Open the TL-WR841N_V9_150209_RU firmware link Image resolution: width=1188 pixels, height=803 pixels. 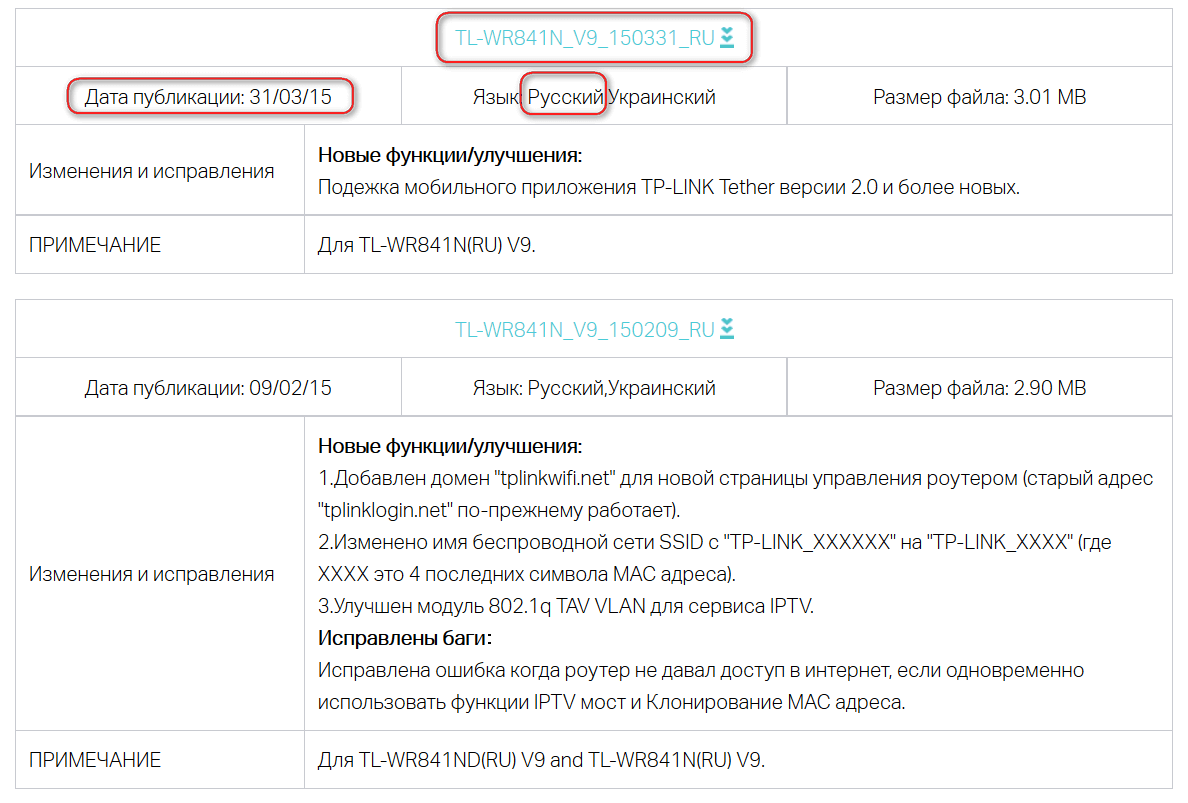coord(584,329)
